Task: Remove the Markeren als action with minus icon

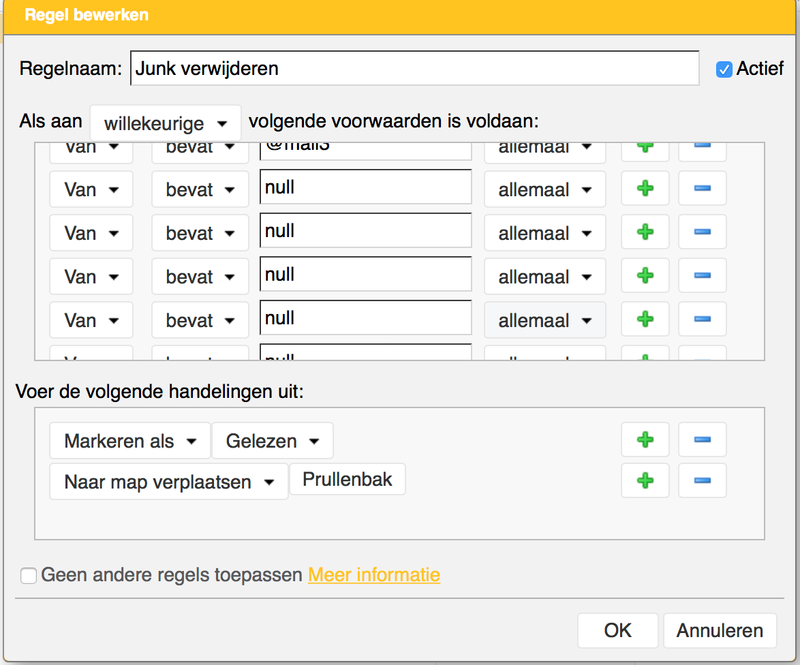Action: (x=702, y=440)
